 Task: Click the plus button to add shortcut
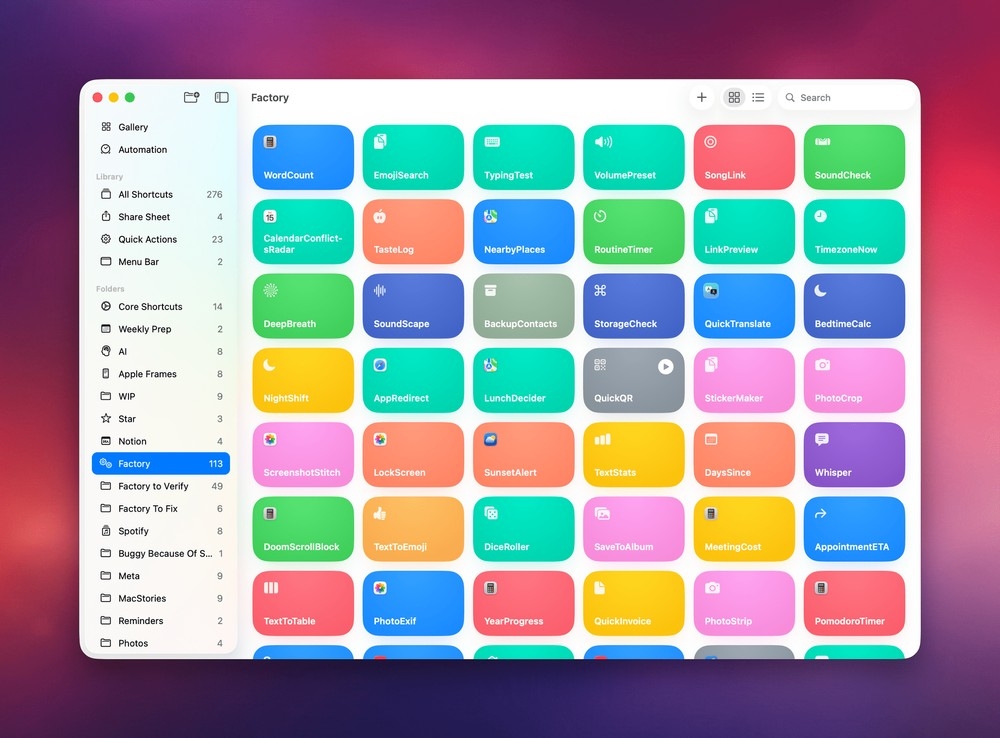[702, 97]
